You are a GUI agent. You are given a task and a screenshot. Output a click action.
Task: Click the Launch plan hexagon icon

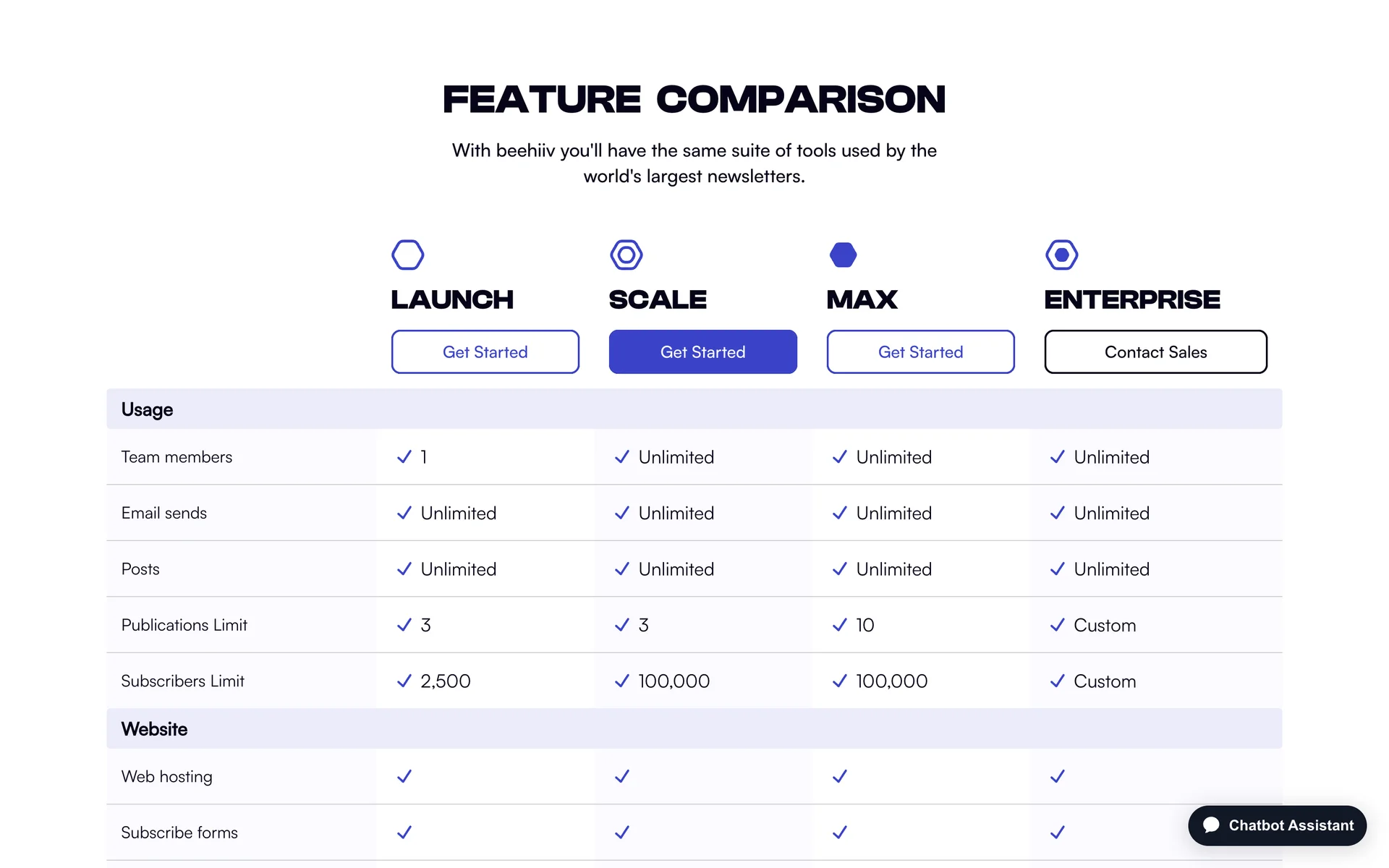coord(407,255)
